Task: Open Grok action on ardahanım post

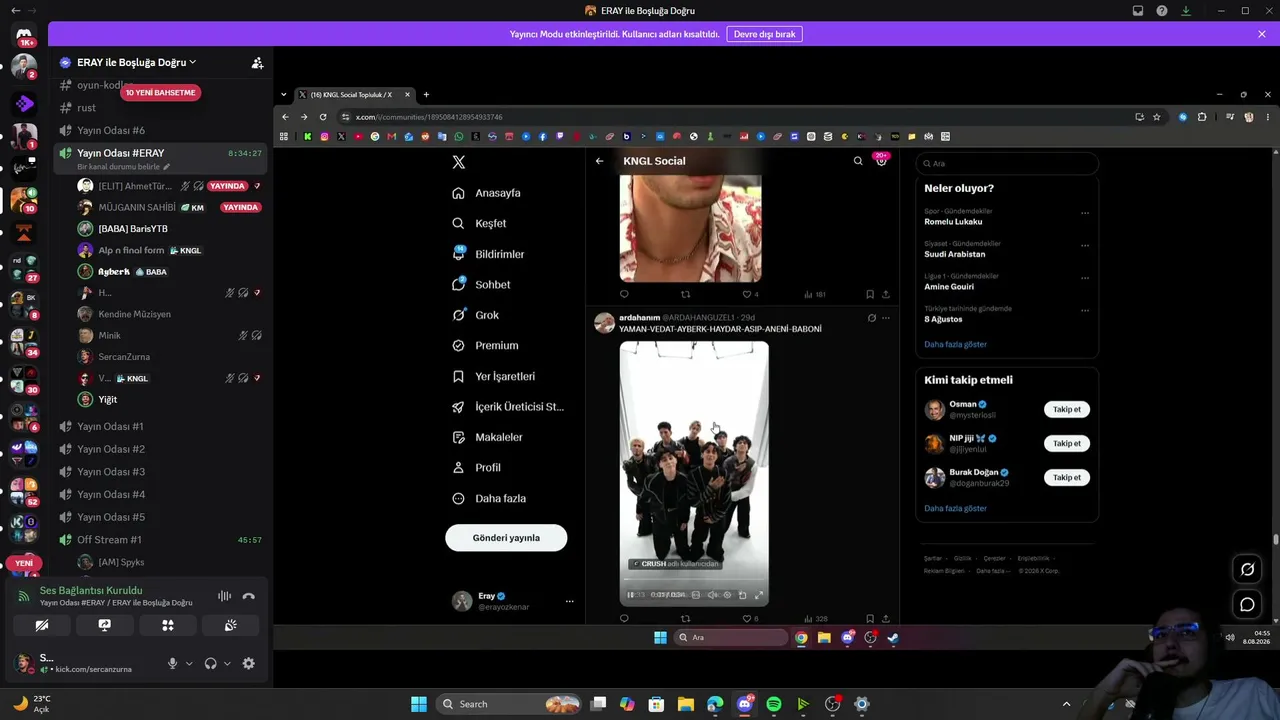Action: coord(871,318)
